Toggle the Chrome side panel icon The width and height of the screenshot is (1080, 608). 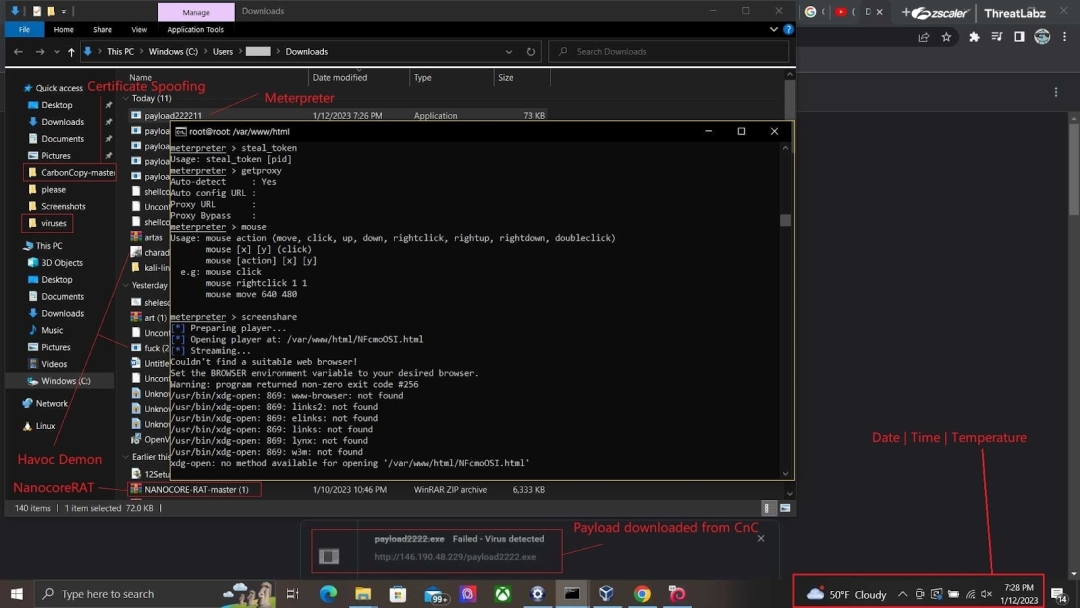[1019, 37]
